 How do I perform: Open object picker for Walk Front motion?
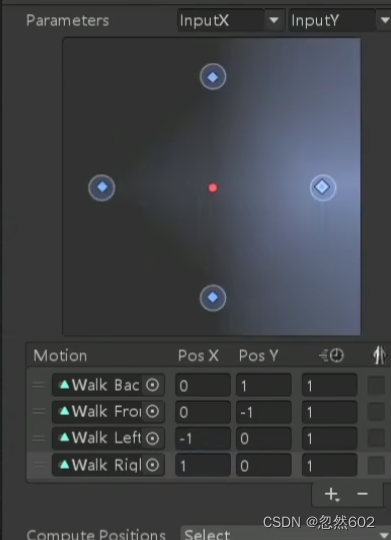tap(152, 412)
